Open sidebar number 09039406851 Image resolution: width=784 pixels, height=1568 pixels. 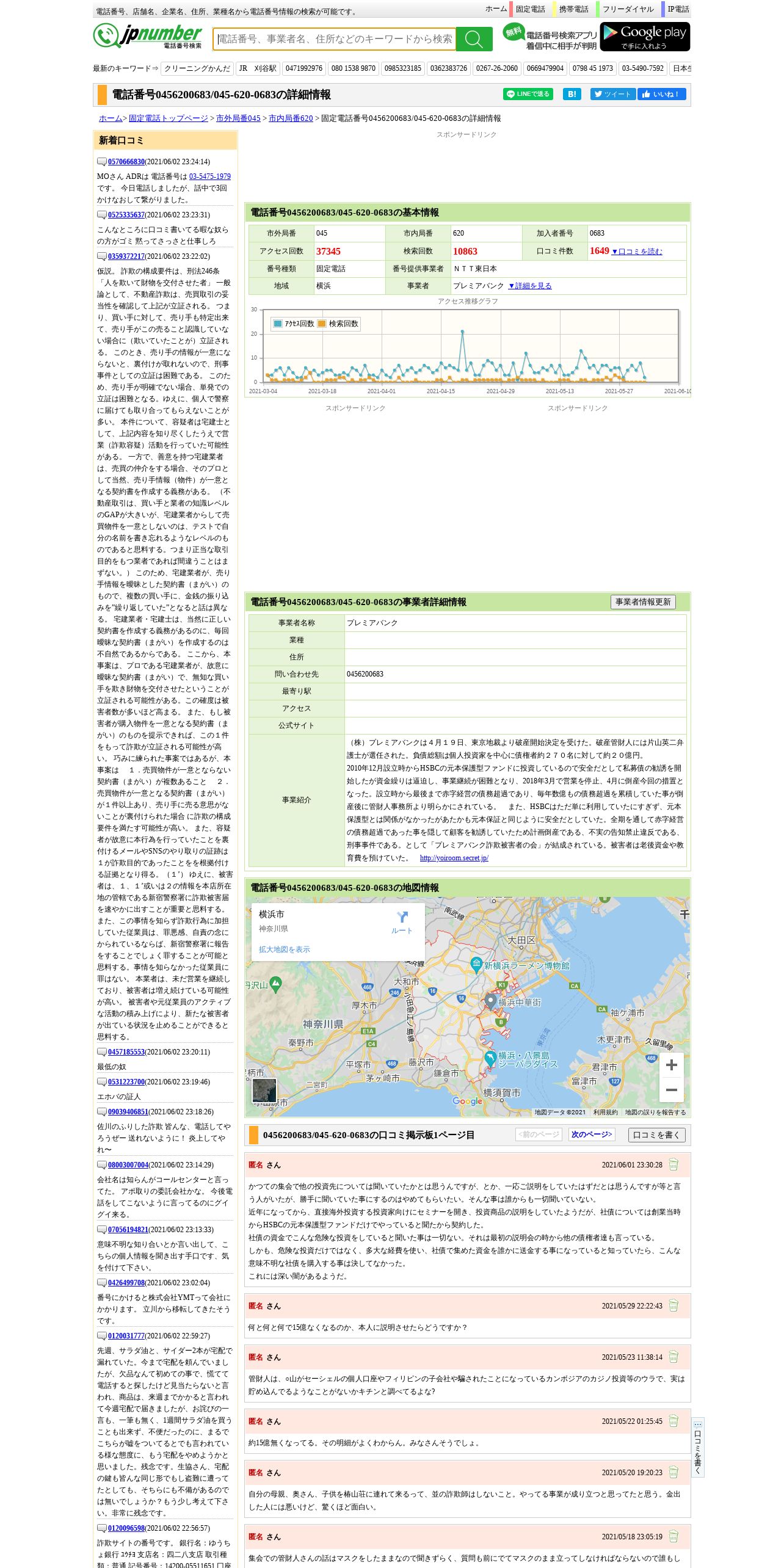point(128,1112)
